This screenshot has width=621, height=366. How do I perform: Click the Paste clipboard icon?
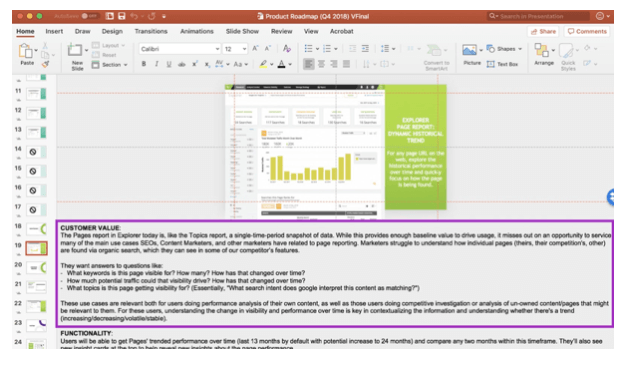[x=27, y=54]
